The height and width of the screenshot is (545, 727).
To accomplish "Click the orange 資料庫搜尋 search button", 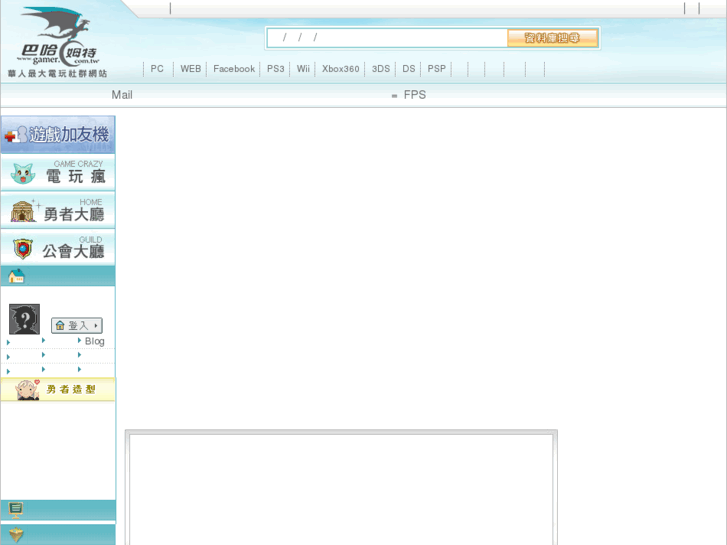I will (x=552, y=38).
